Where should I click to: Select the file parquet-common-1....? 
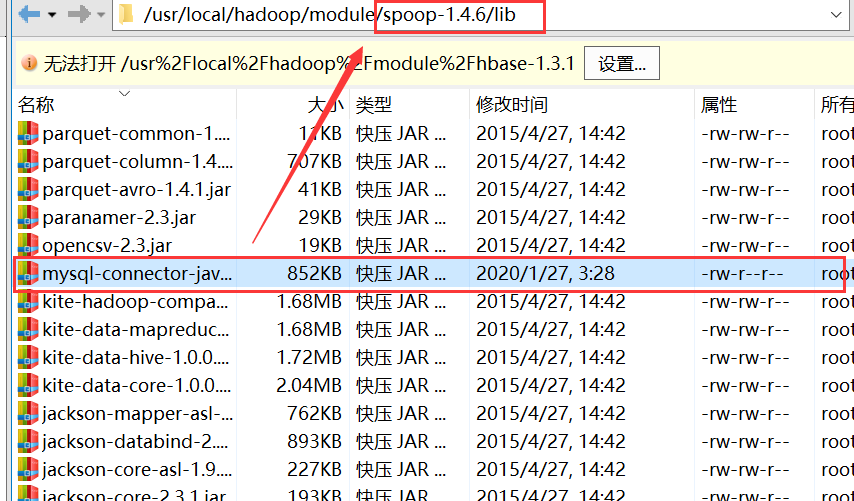point(136,133)
